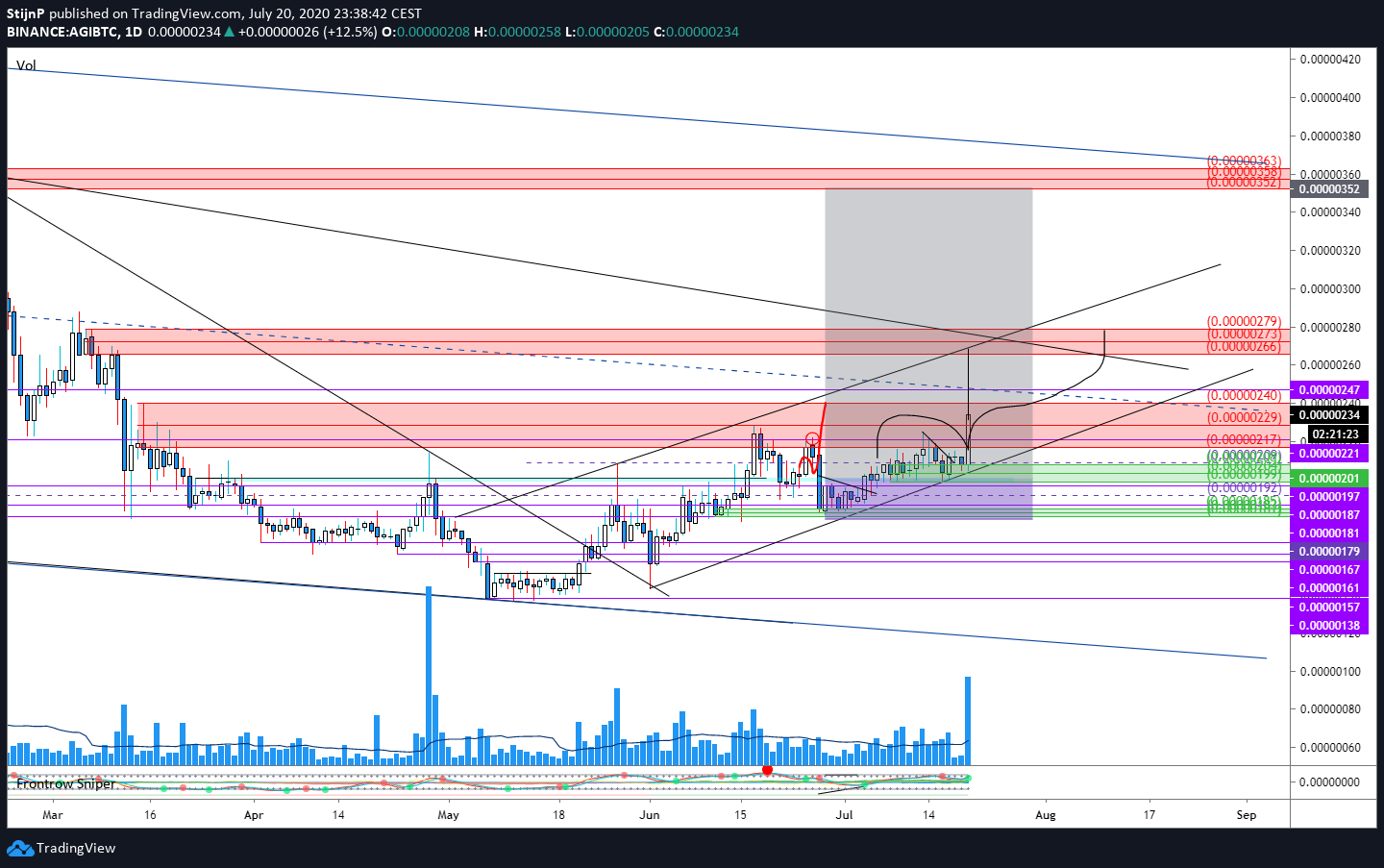Click the tallest volume bar in late April
Screen dimensions: 1384x868
coord(429,676)
